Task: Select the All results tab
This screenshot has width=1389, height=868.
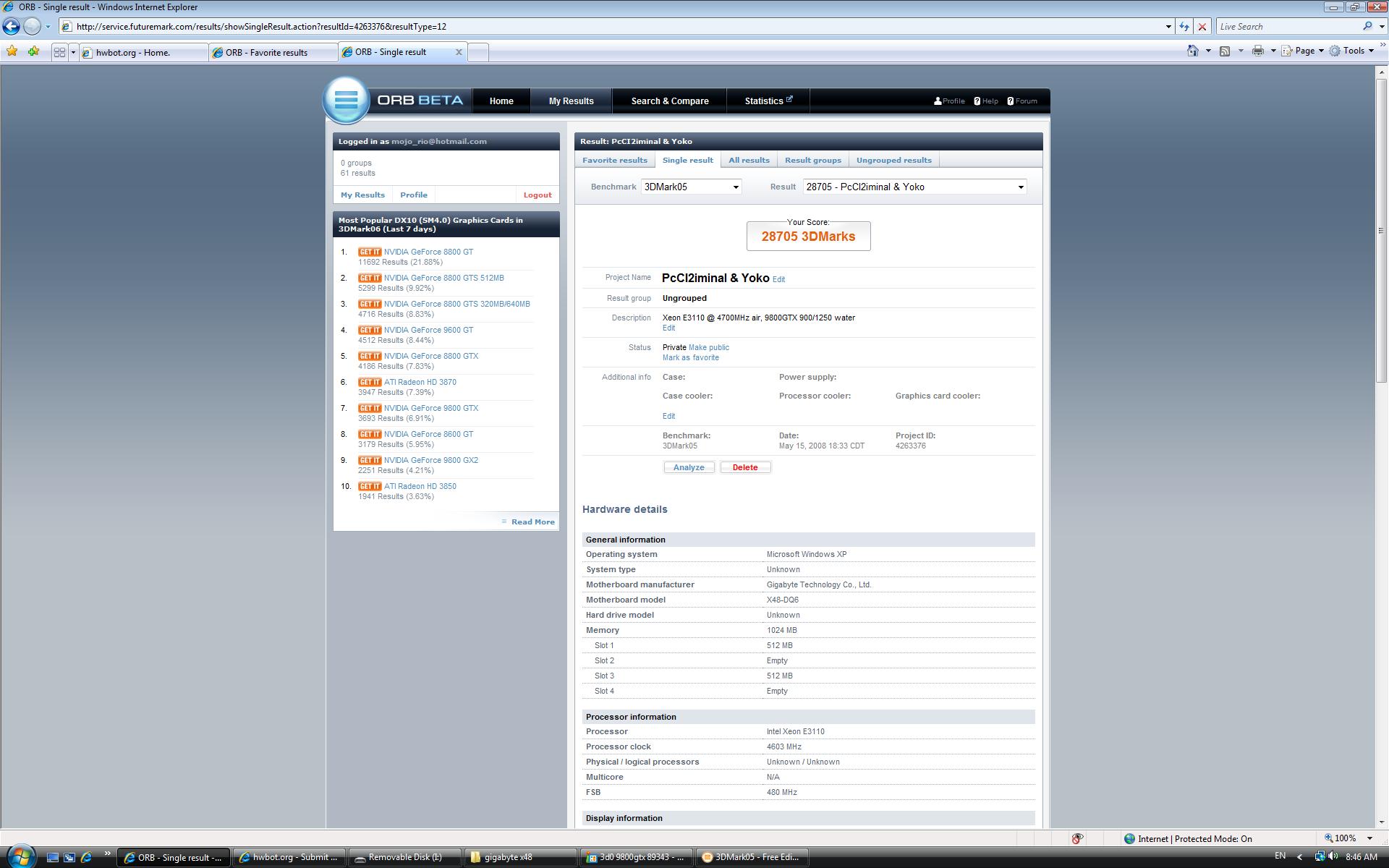Action: [x=749, y=160]
